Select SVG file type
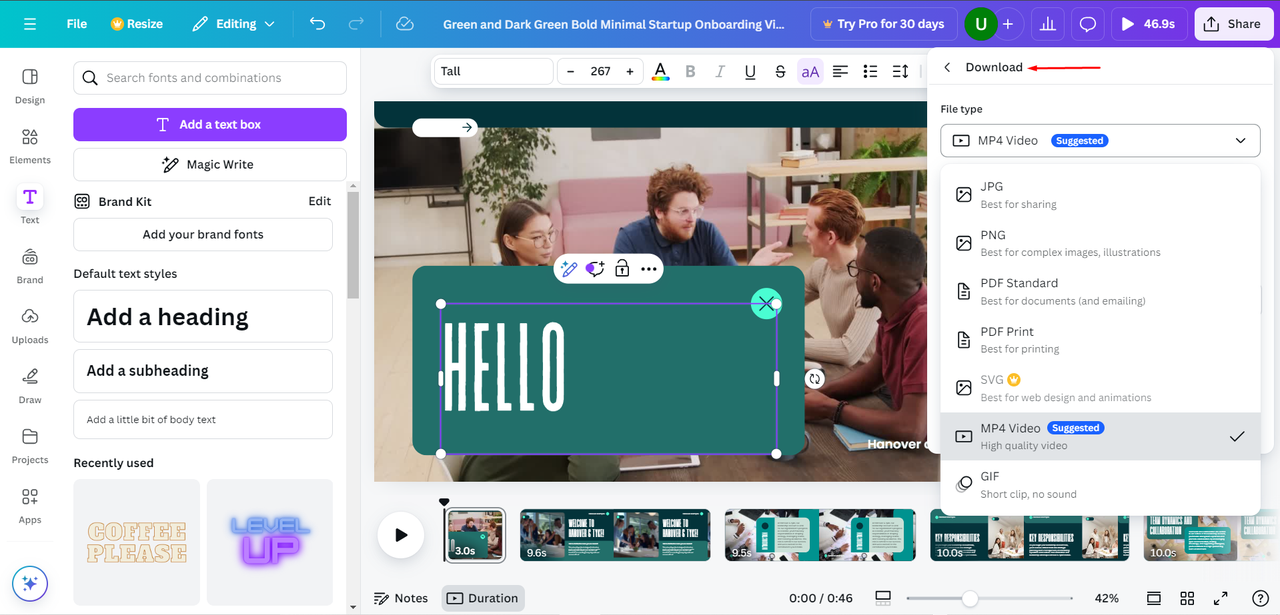The height and width of the screenshot is (615, 1280). (x=1100, y=388)
